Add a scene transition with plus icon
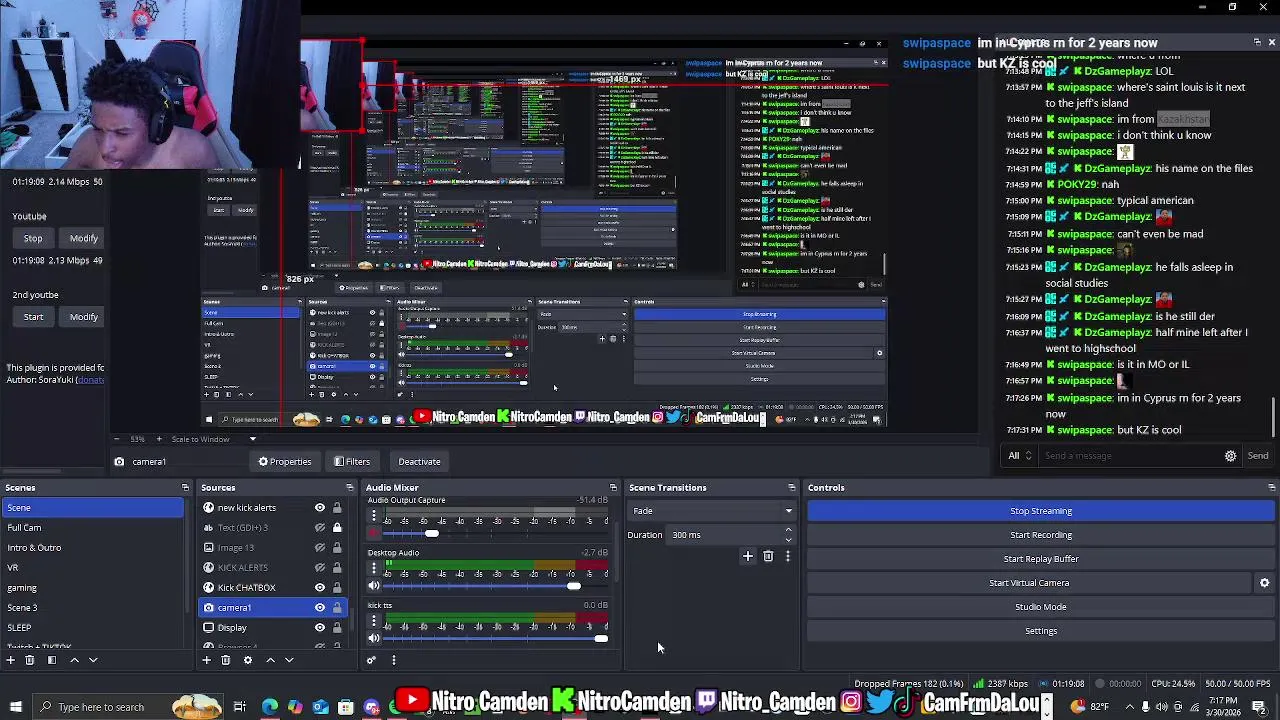1280x720 pixels. 747,556
